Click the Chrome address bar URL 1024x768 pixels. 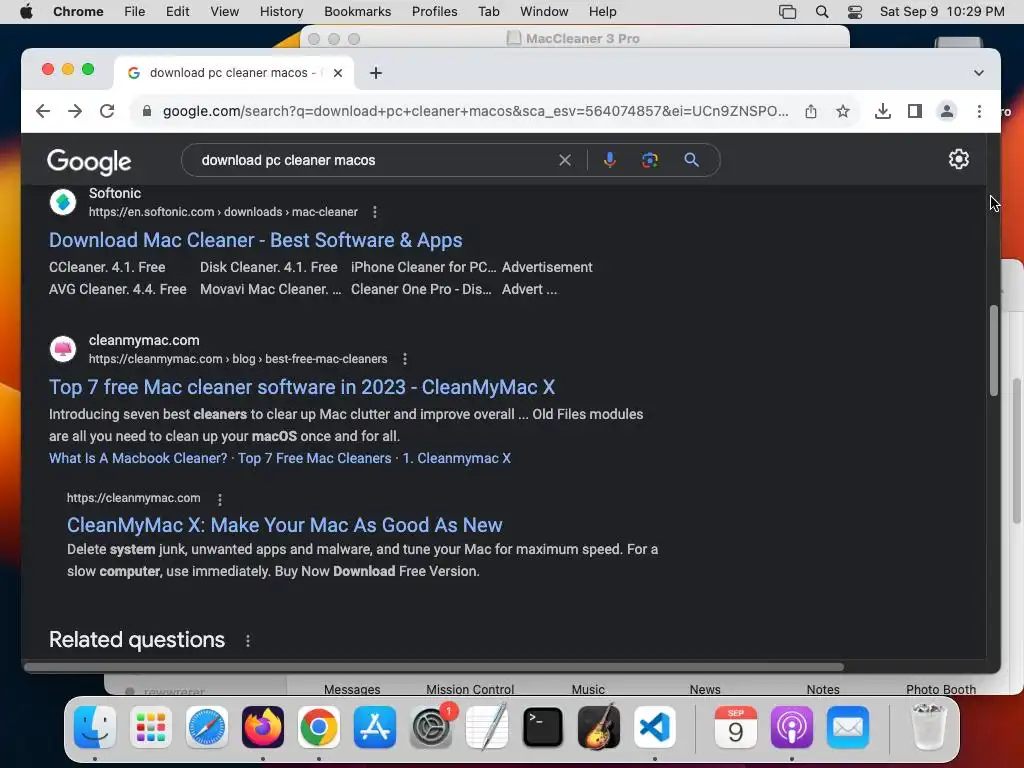475,112
